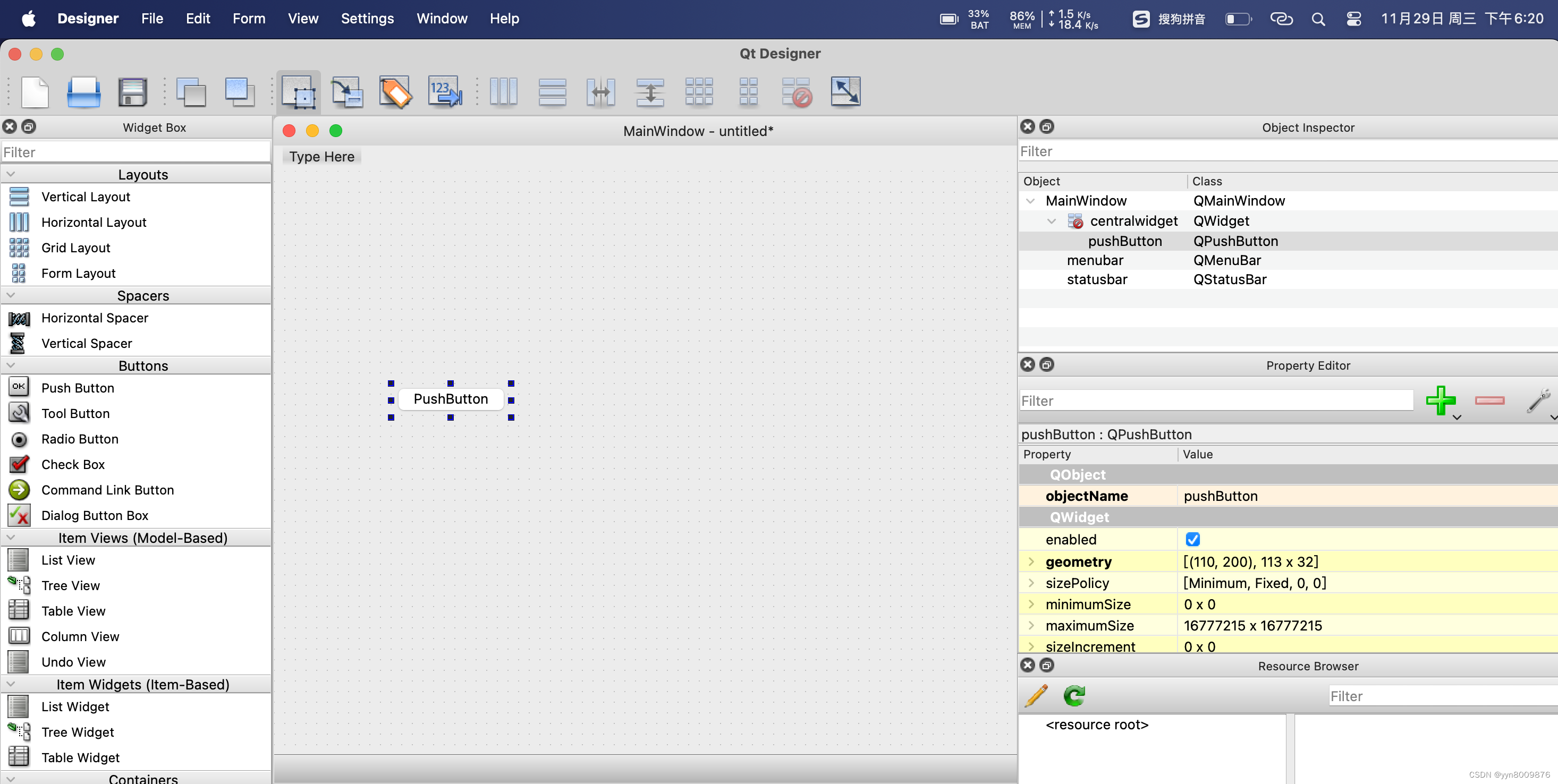Screen dimensions: 1558x784
Task: Click the PushButton on the form
Action: (451, 399)
